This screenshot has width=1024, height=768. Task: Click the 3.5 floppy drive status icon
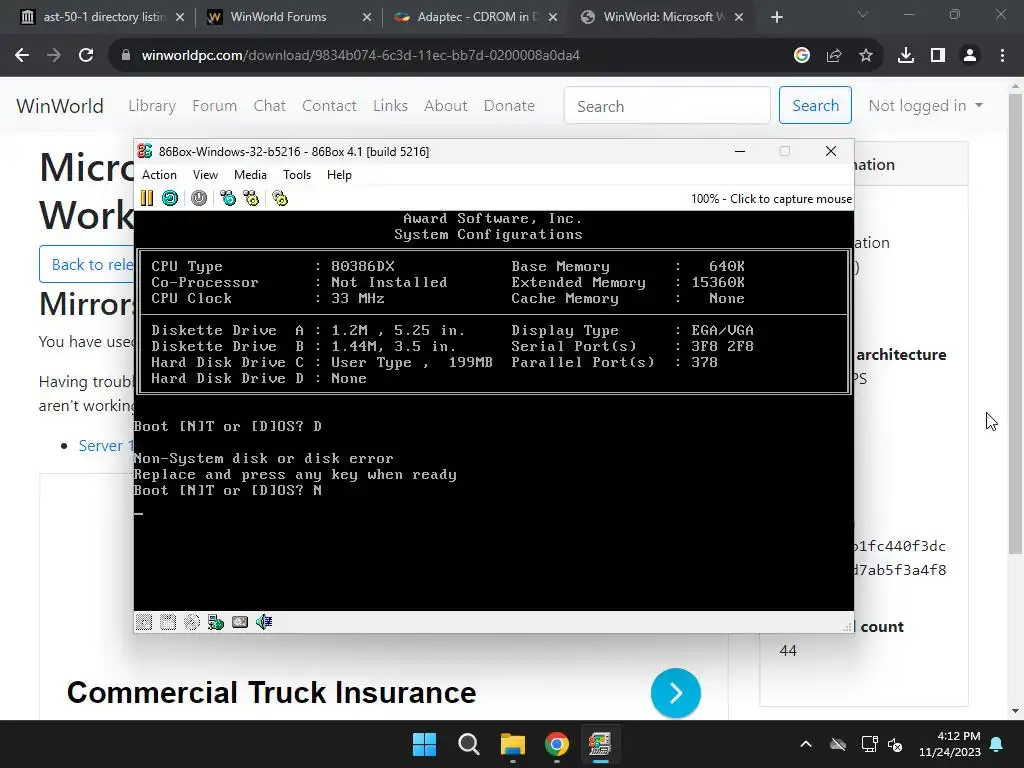pos(168,622)
